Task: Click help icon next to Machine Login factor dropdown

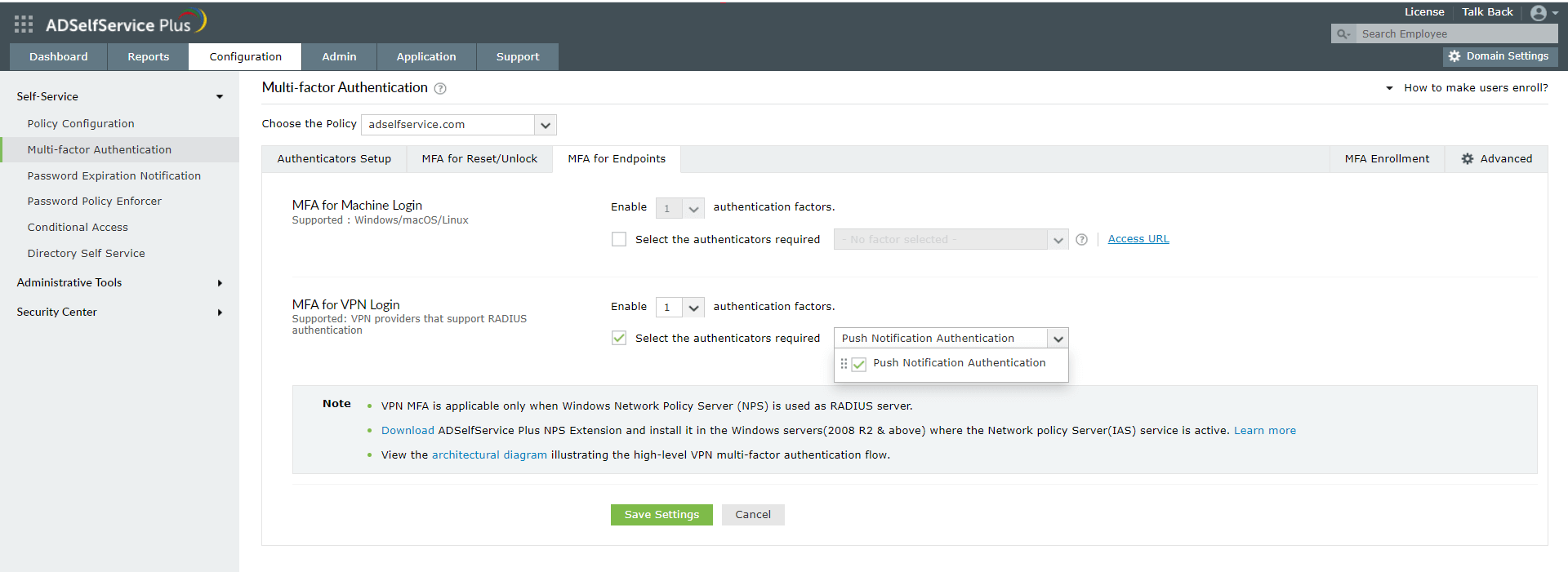Action: click(x=1081, y=240)
